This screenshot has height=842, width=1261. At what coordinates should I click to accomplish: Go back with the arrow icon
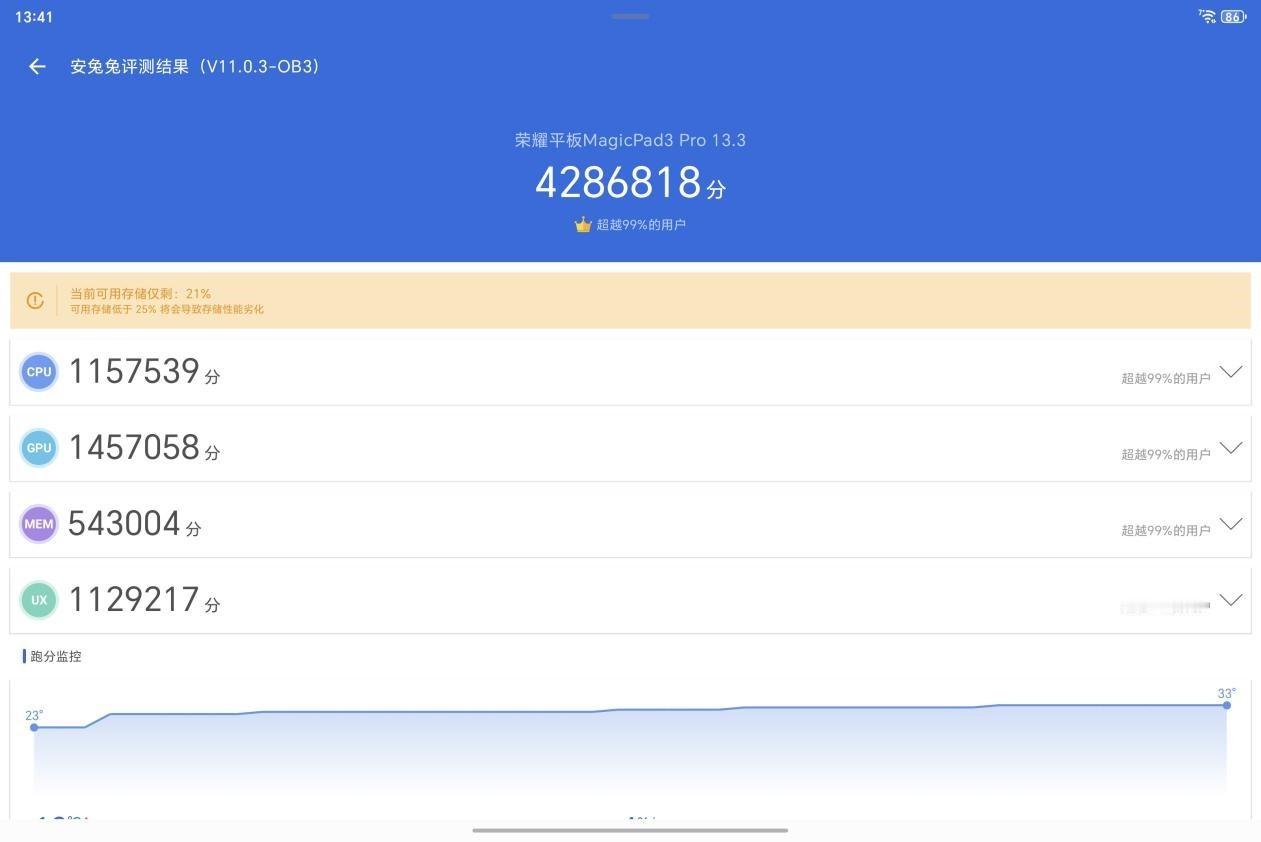click(37, 66)
